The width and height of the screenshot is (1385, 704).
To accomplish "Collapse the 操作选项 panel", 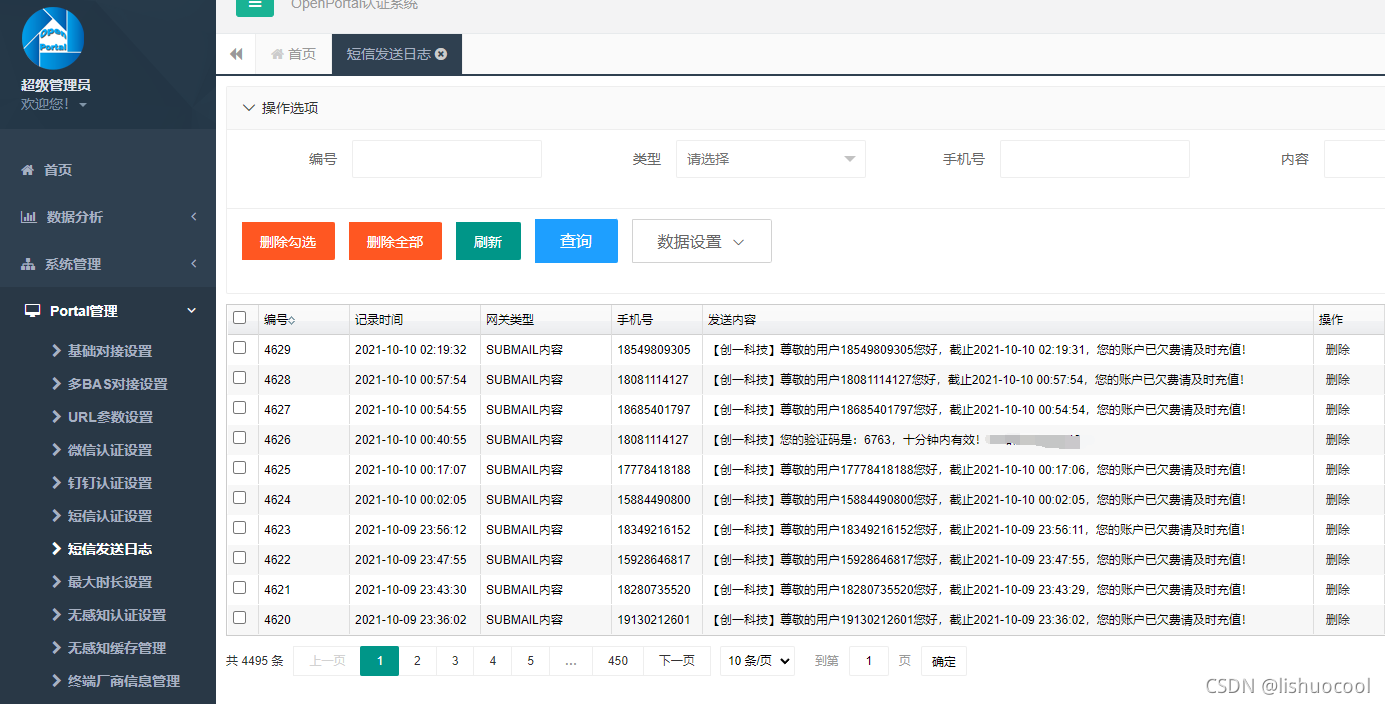I will point(280,108).
